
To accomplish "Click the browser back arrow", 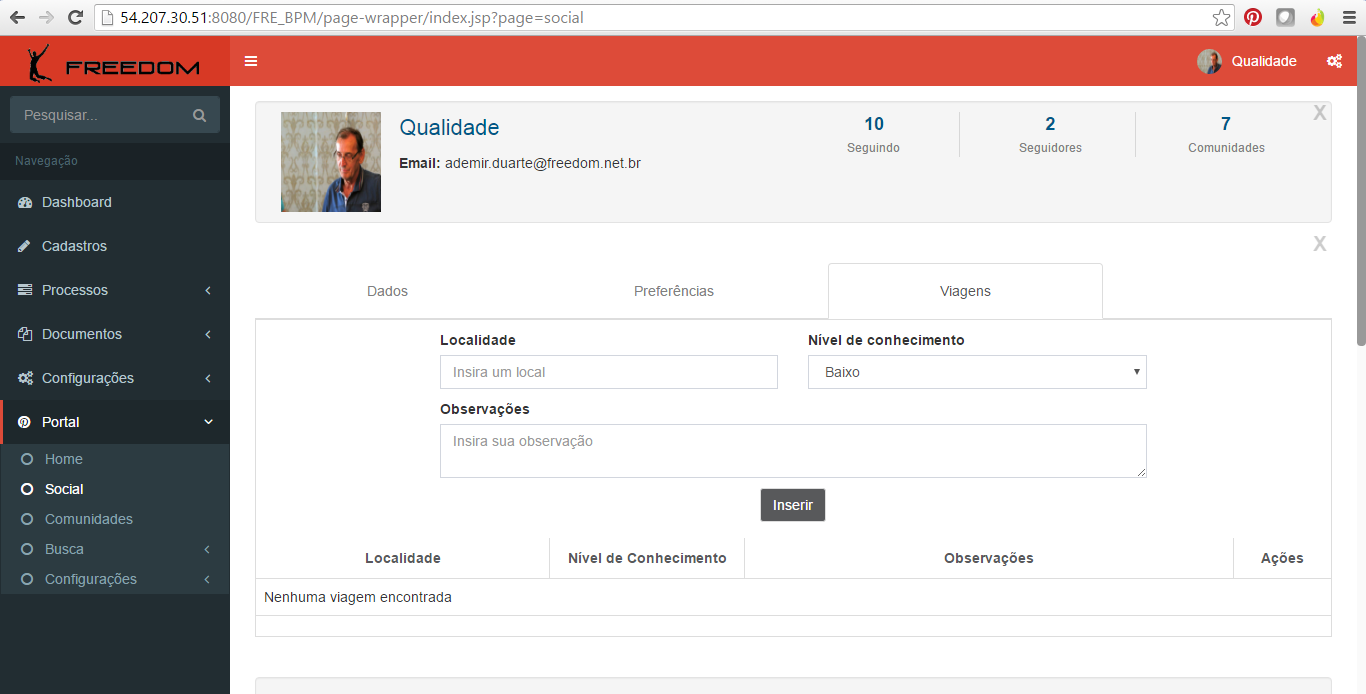I will click(17, 17).
